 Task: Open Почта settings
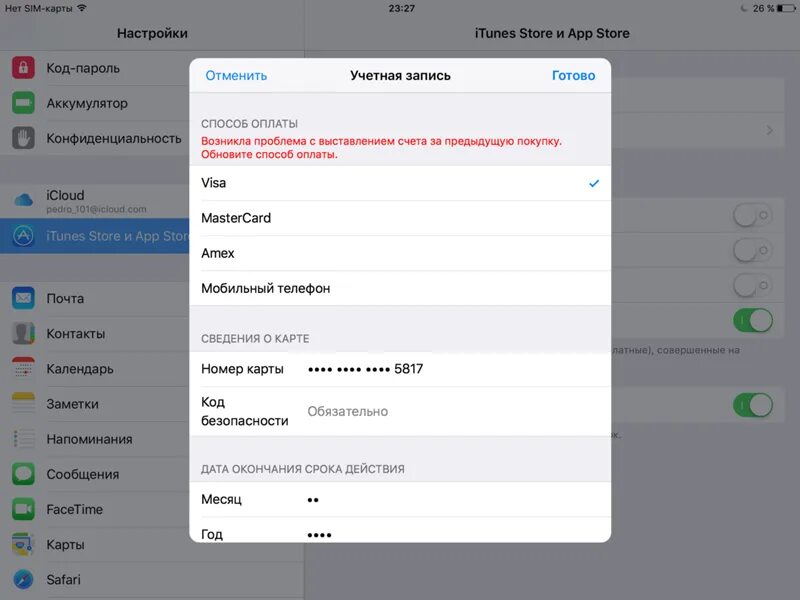tap(94, 298)
